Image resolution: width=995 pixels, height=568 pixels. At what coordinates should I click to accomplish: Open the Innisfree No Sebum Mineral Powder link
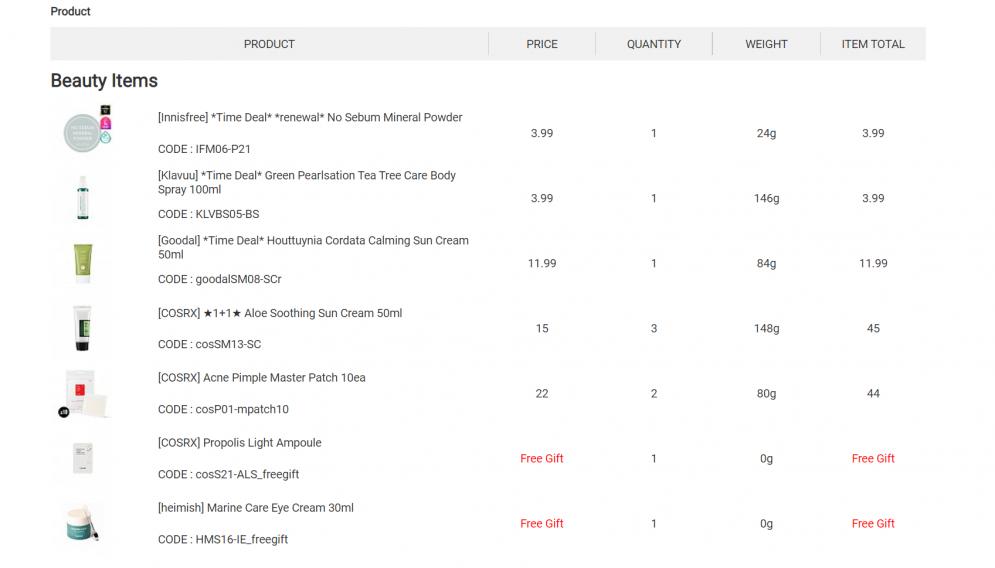coord(310,117)
